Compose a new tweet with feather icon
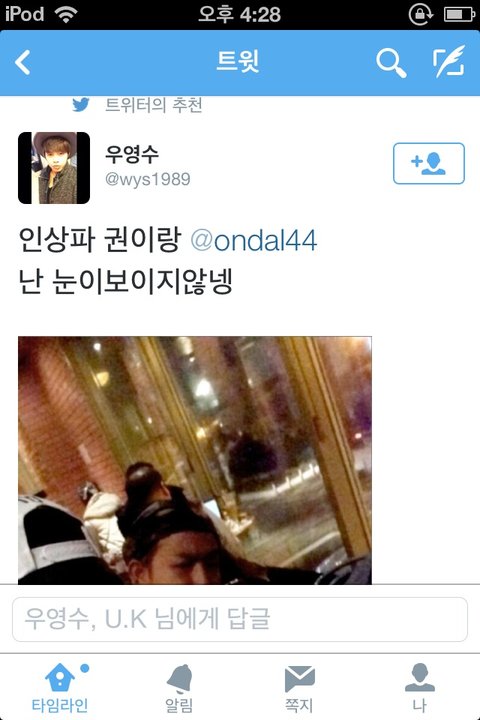Screen dimensions: 480x720 click(x=449, y=62)
